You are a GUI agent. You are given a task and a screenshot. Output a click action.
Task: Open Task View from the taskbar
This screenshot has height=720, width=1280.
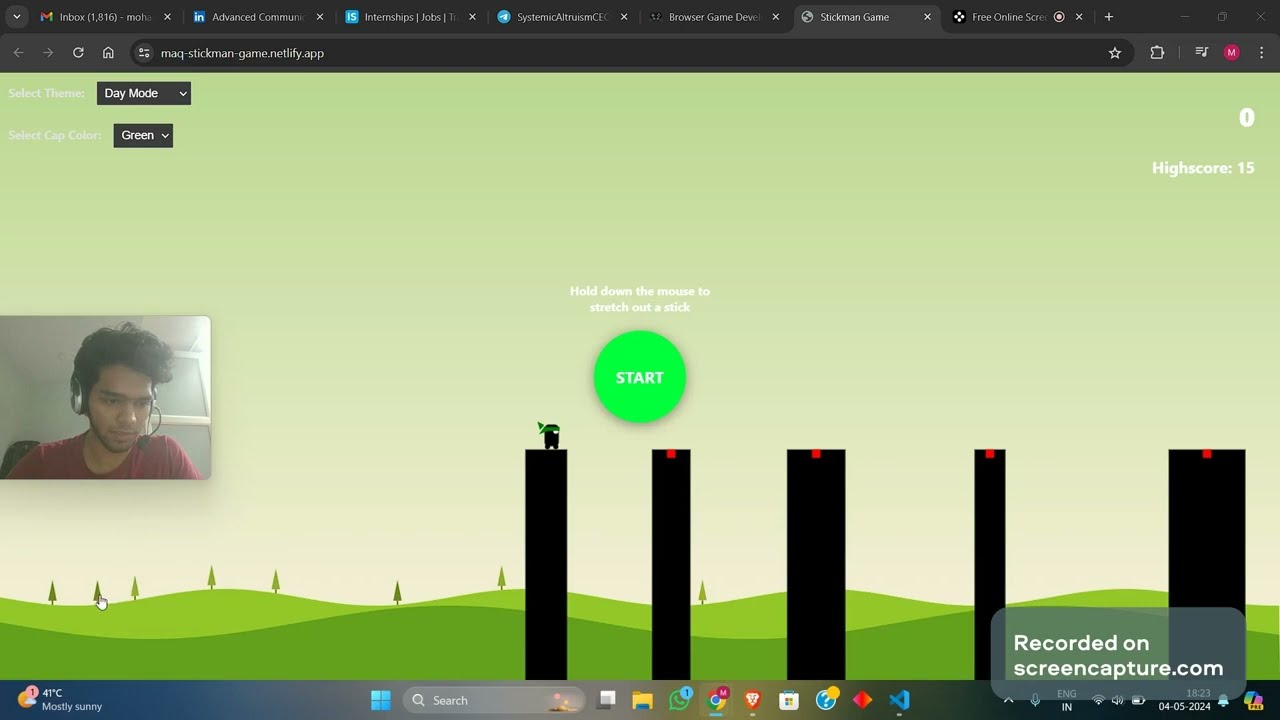(607, 700)
